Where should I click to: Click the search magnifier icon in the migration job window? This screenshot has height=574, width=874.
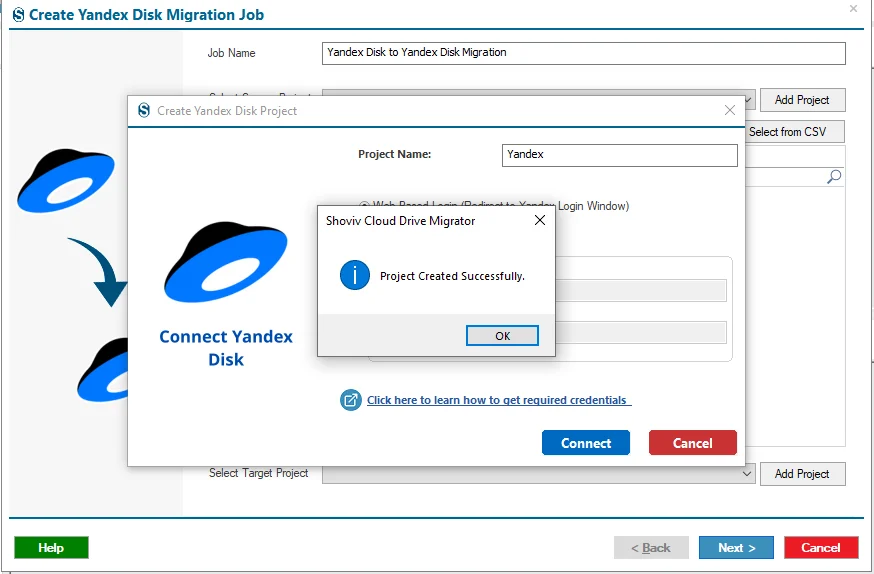click(834, 177)
